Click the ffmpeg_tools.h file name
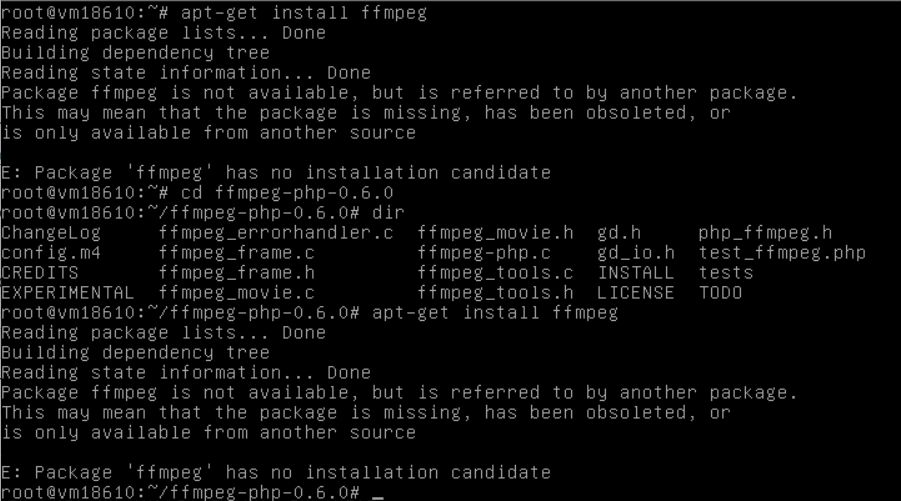The height and width of the screenshot is (501, 901). (x=495, y=292)
